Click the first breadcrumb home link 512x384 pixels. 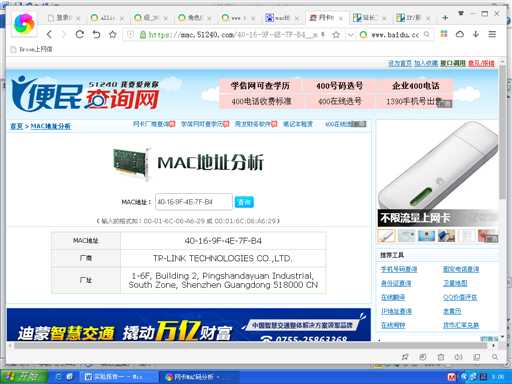(x=16, y=126)
